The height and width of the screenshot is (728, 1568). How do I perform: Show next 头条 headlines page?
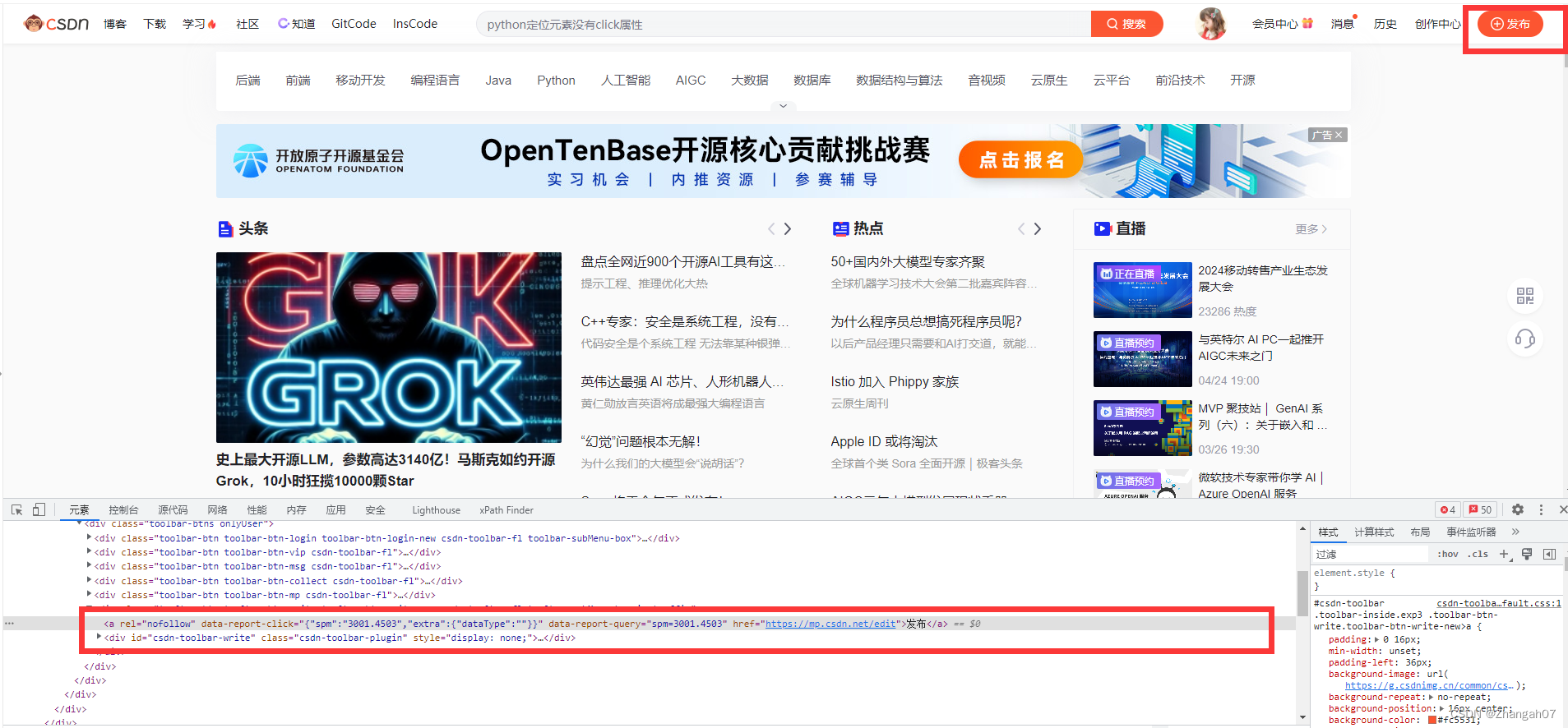[788, 228]
